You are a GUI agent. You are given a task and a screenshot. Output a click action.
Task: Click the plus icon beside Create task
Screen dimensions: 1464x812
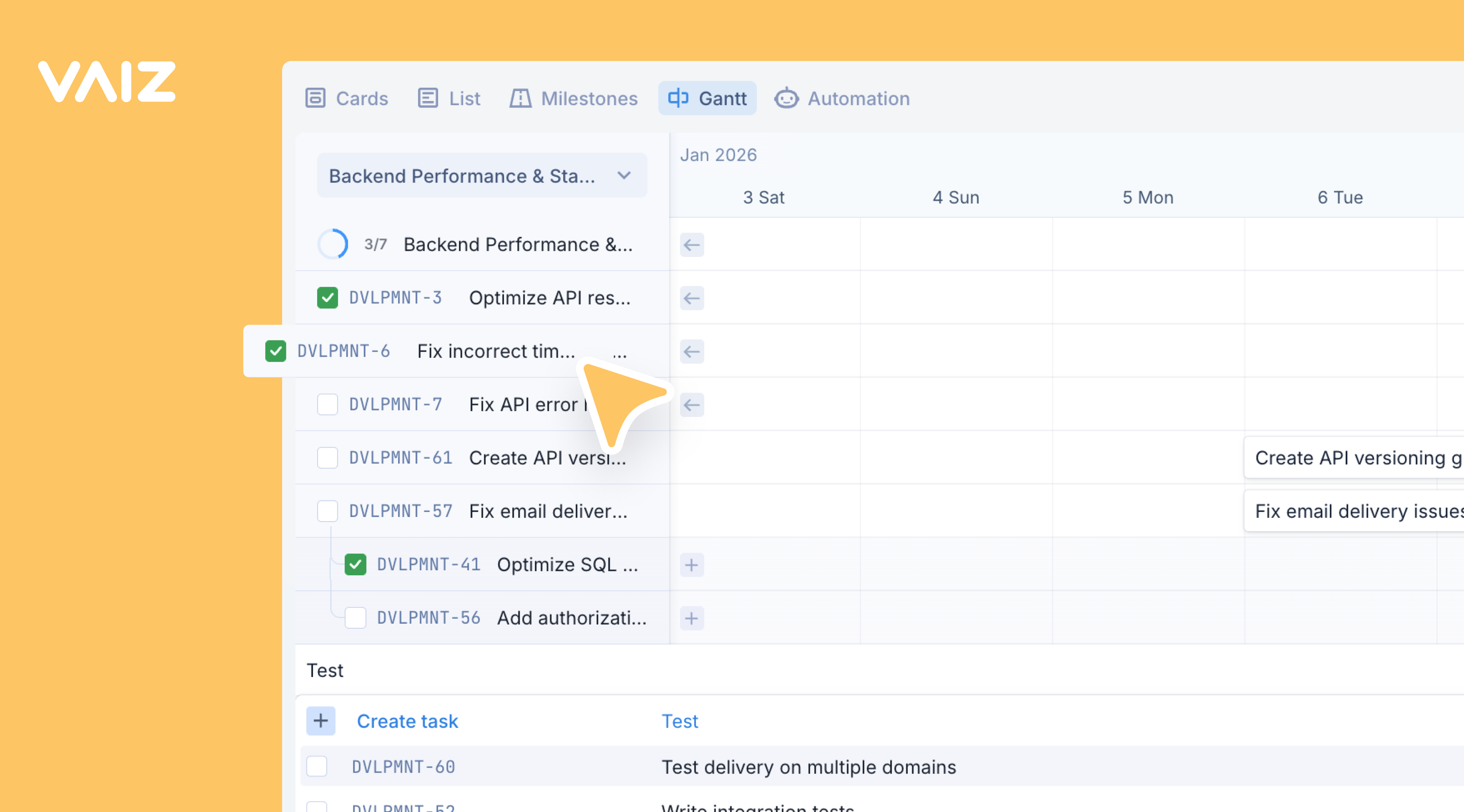[x=321, y=721]
